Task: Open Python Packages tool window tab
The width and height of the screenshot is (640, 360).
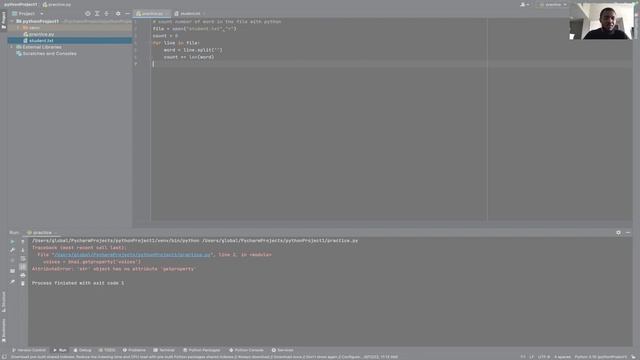Action: click(202, 350)
